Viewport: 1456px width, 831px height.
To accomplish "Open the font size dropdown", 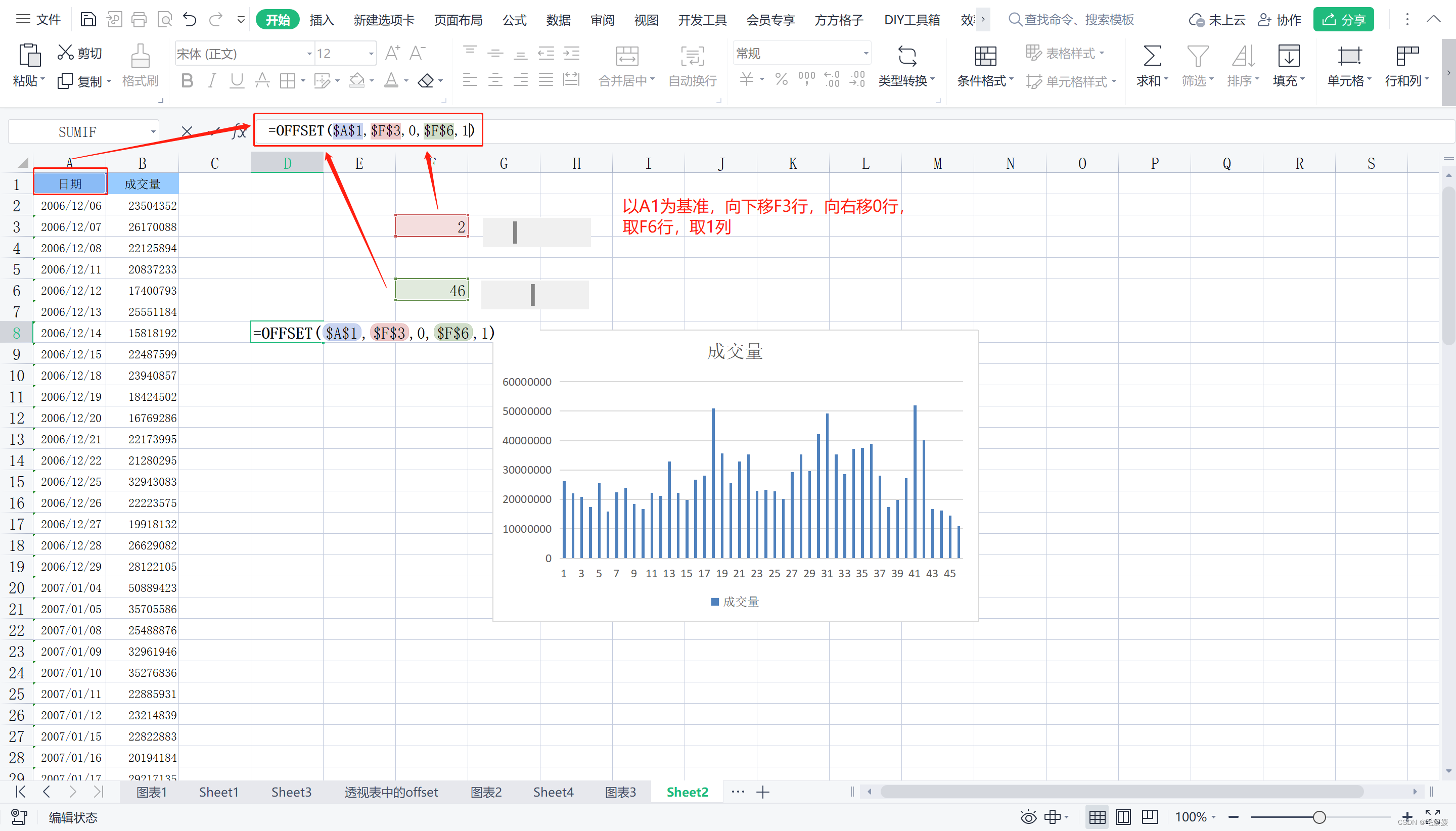I will click(371, 54).
